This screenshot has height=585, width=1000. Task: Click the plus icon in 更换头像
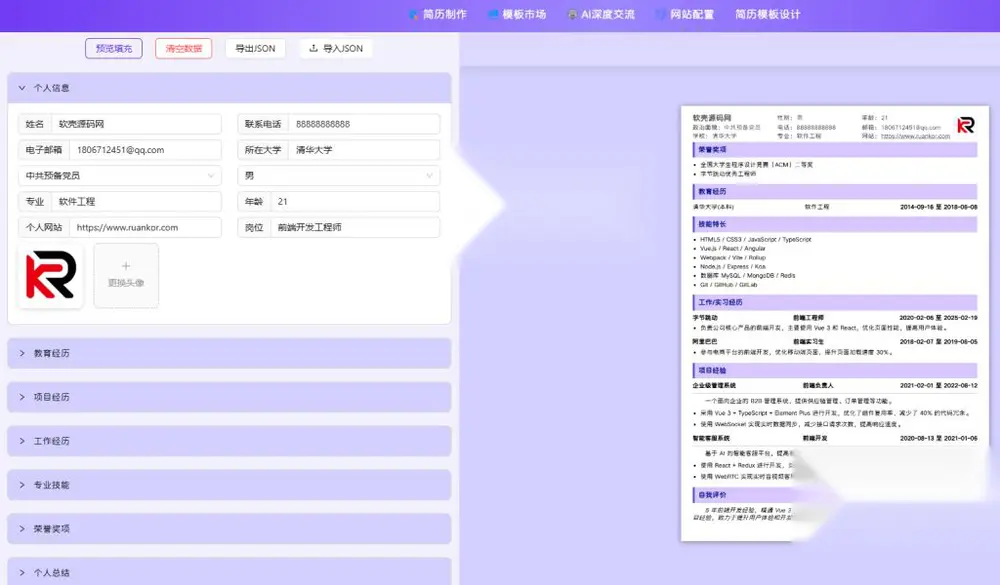click(126, 266)
